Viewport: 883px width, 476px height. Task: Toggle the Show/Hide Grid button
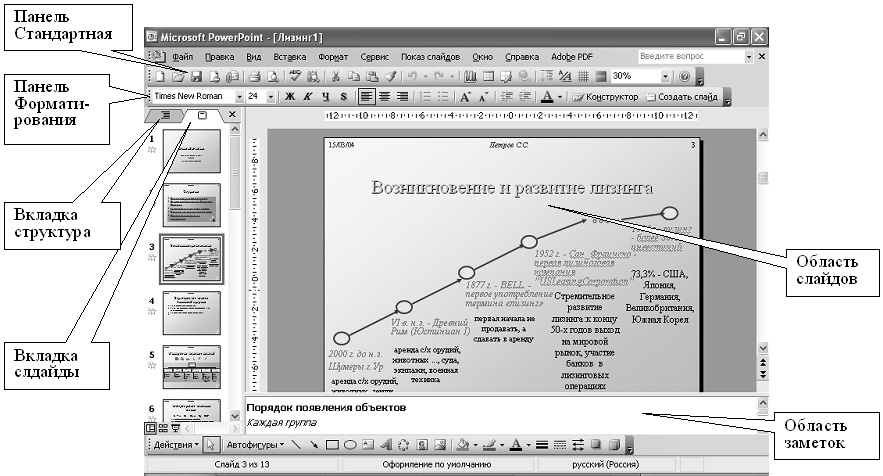(583, 76)
